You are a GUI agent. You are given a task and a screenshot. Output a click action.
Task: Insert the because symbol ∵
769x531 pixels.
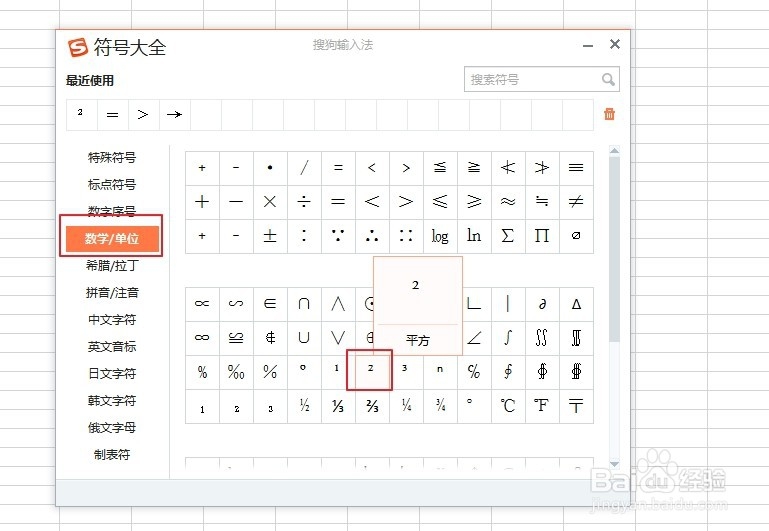tap(338, 236)
